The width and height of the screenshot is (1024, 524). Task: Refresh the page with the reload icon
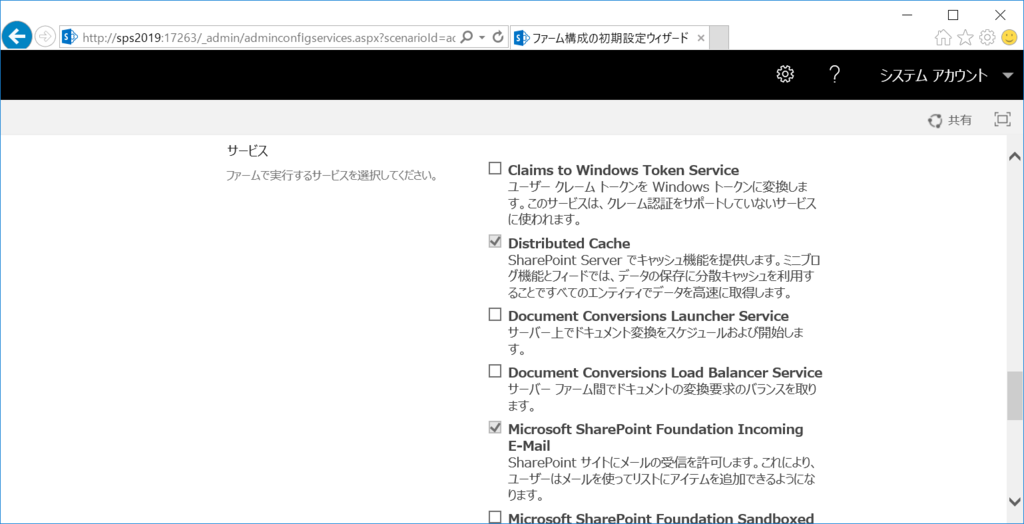(x=498, y=37)
